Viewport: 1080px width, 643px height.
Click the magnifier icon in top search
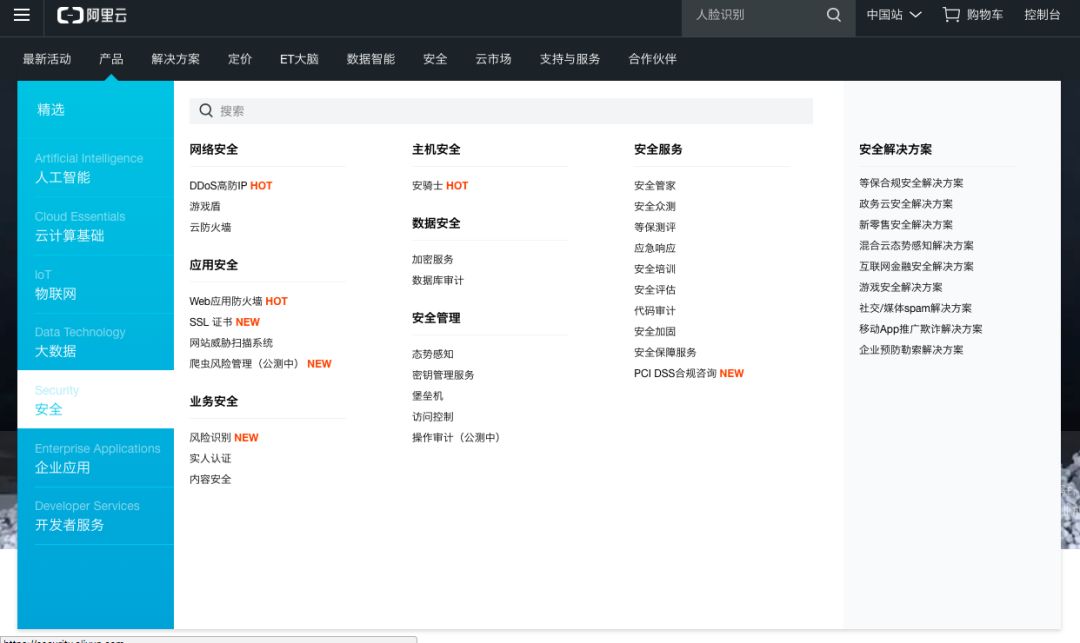click(x=834, y=15)
